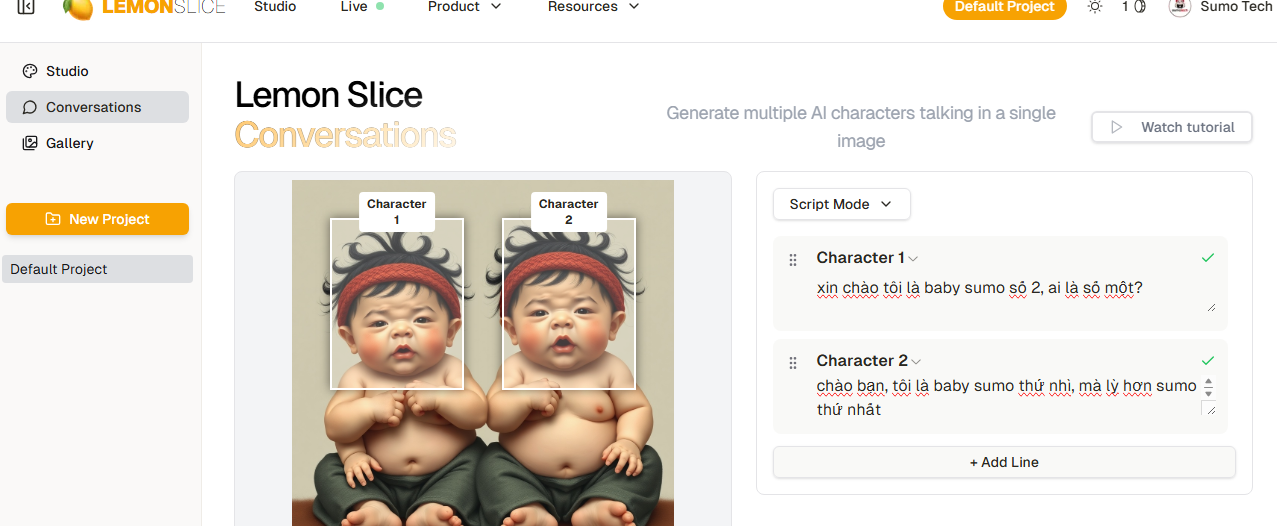
Task: Select Conversations in the left sidebar
Action: click(97, 107)
